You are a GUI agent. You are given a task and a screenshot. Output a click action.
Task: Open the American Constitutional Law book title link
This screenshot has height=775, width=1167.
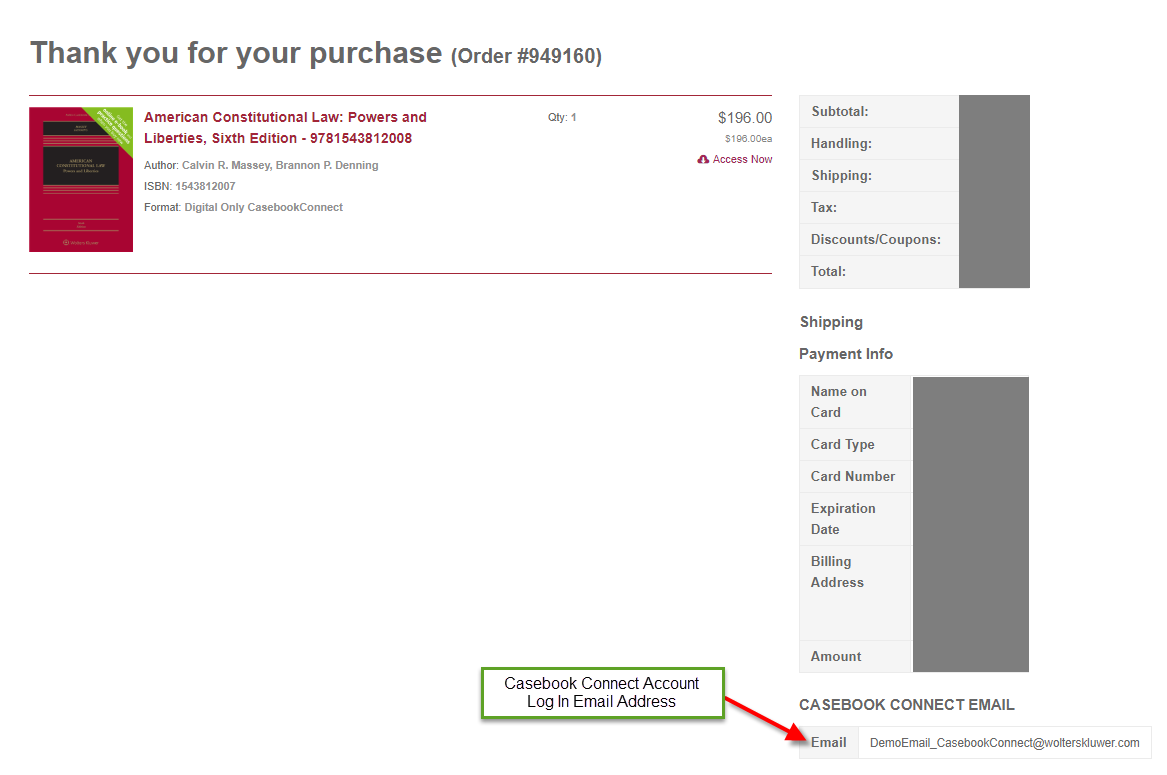(x=285, y=127)
